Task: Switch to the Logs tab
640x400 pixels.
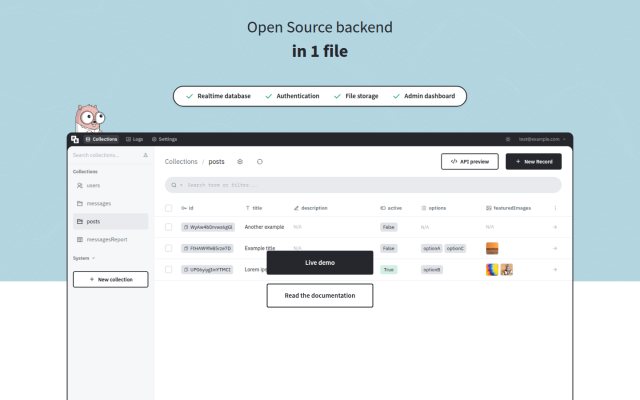Action: tap(134, 139)
